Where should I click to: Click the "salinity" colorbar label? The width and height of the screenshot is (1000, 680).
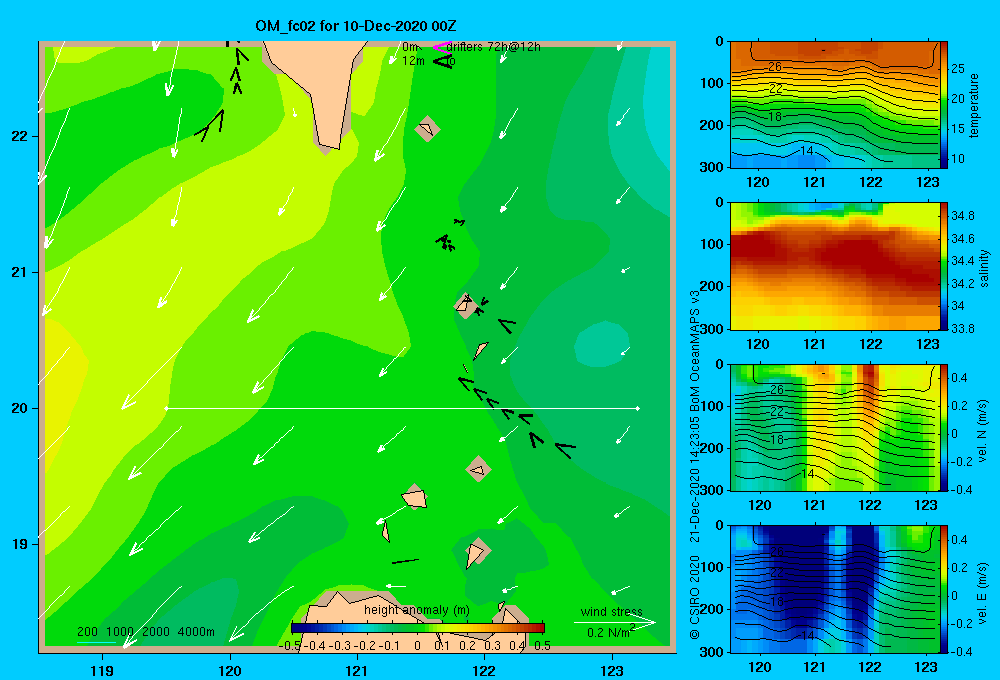click(984, 268)
